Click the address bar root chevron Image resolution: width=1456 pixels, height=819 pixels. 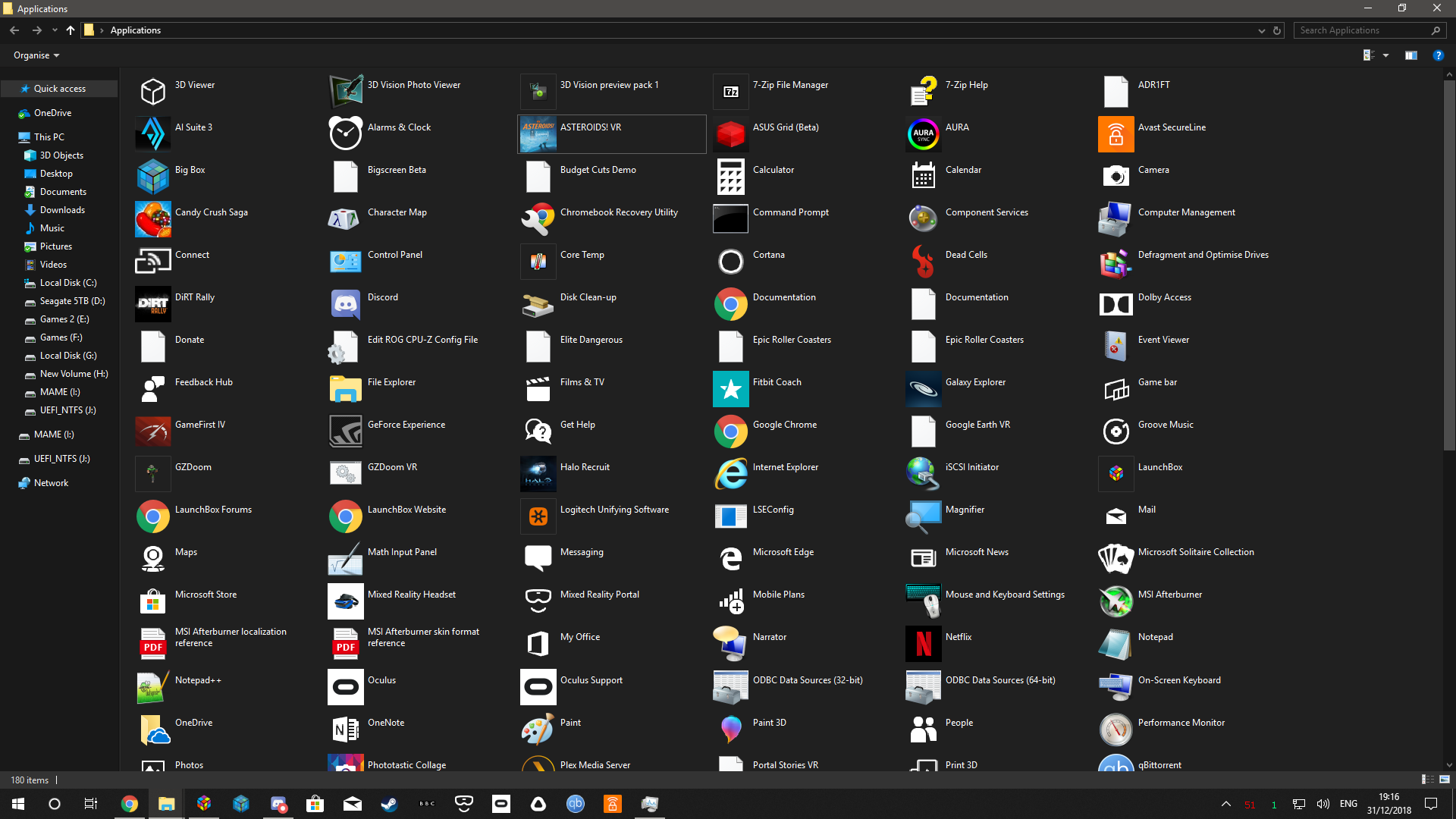point(102,30)
